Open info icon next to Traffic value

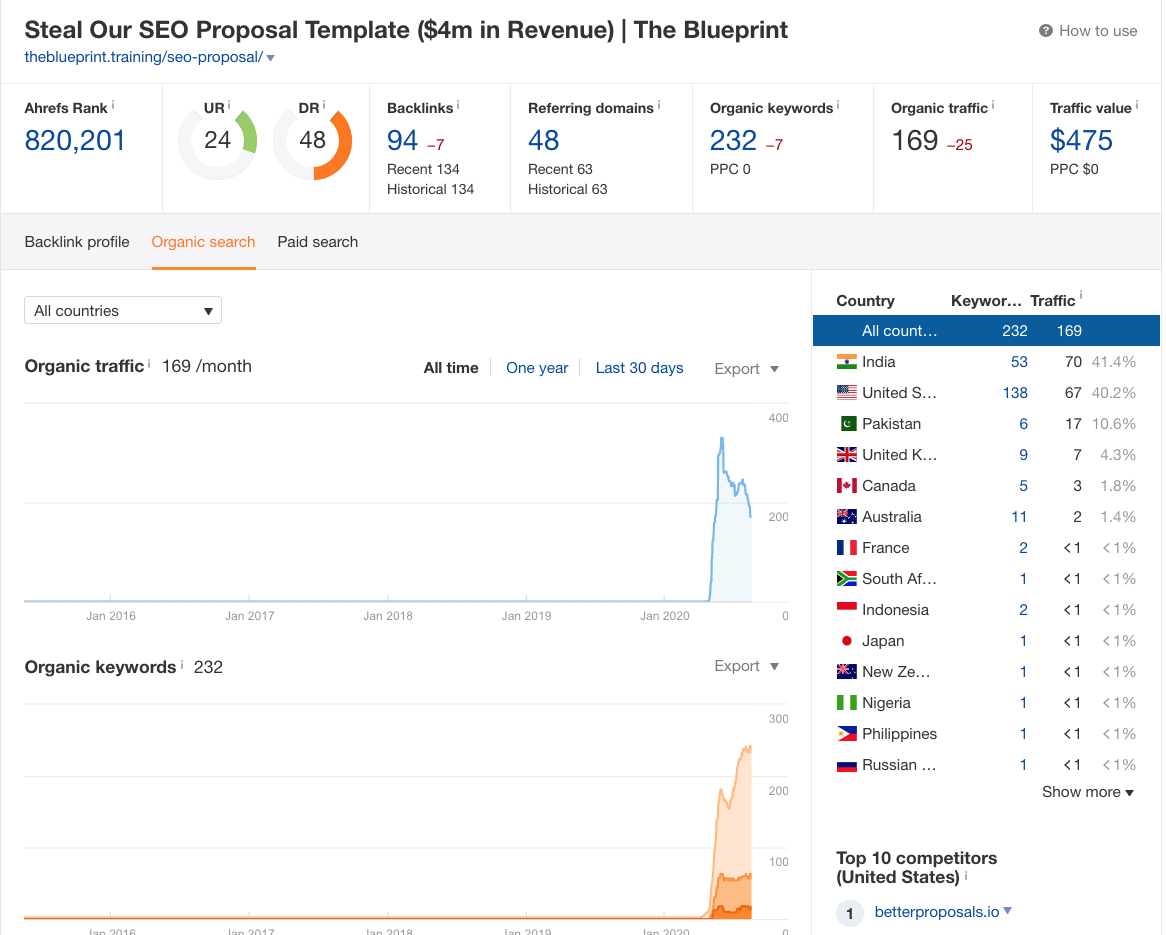click(1137, 106)
